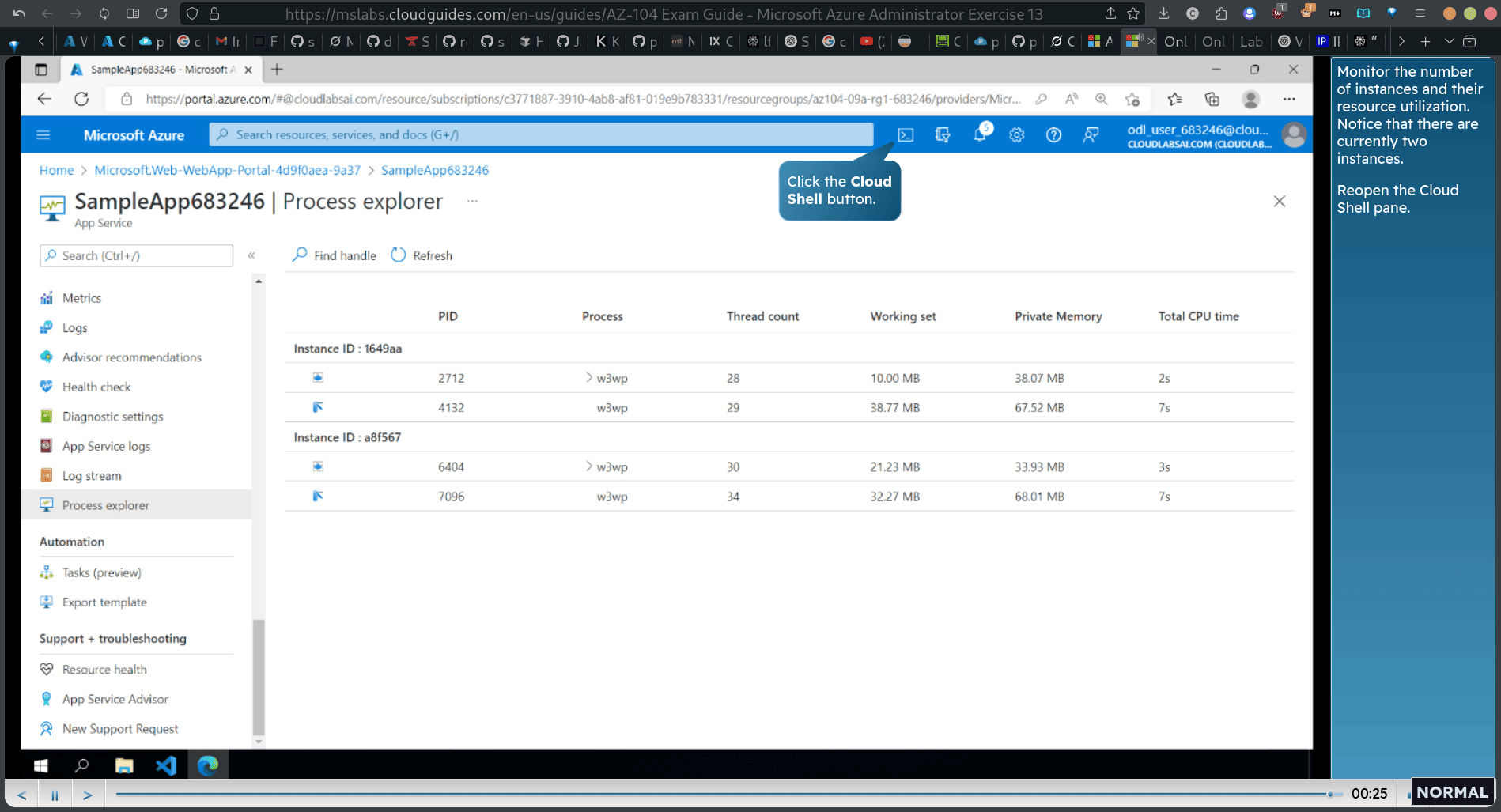This screenshot has width=1501, height=812.
Task: Open Advisor recommendations
Action: coord(131,357)
